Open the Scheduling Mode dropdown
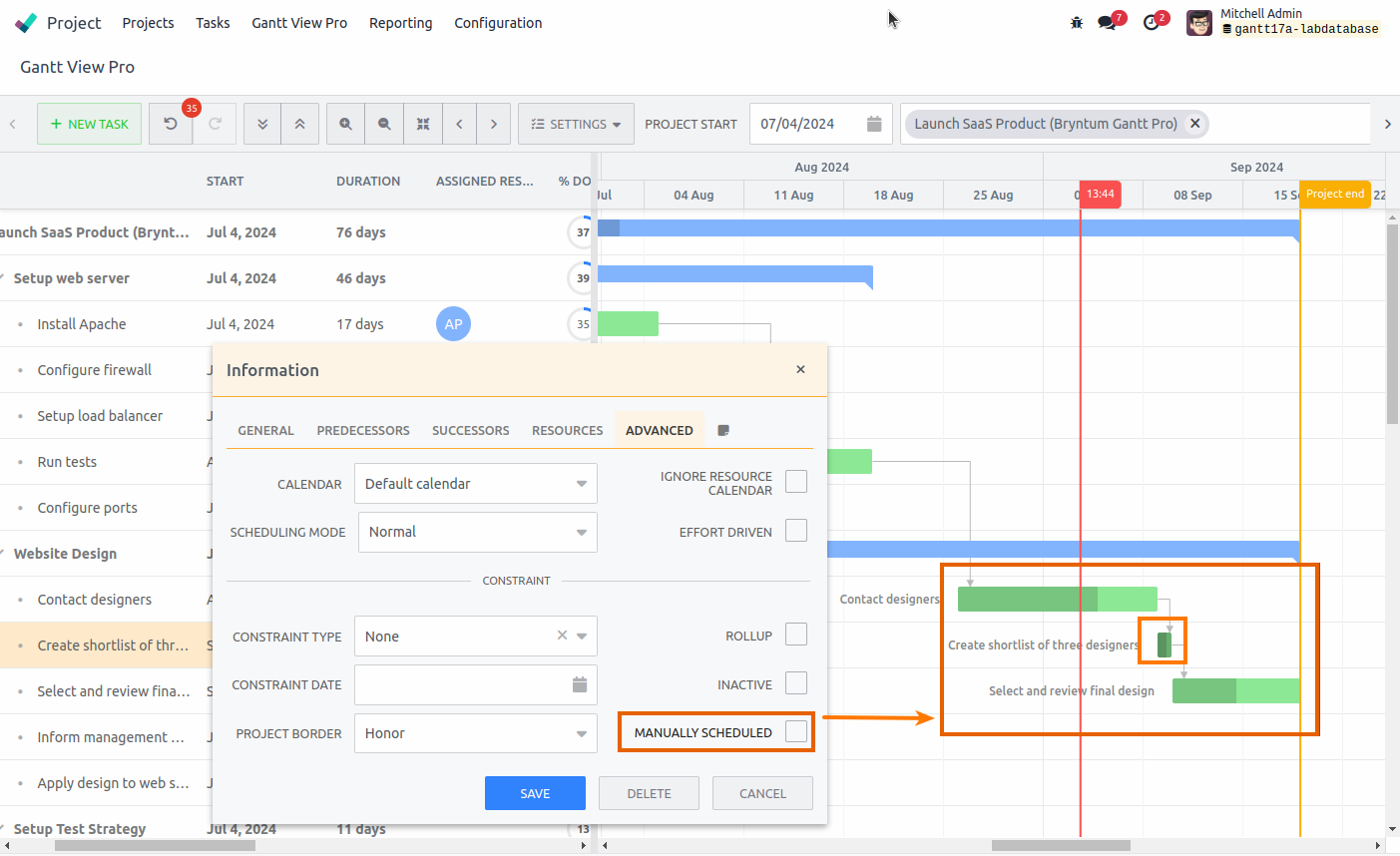 477,532
